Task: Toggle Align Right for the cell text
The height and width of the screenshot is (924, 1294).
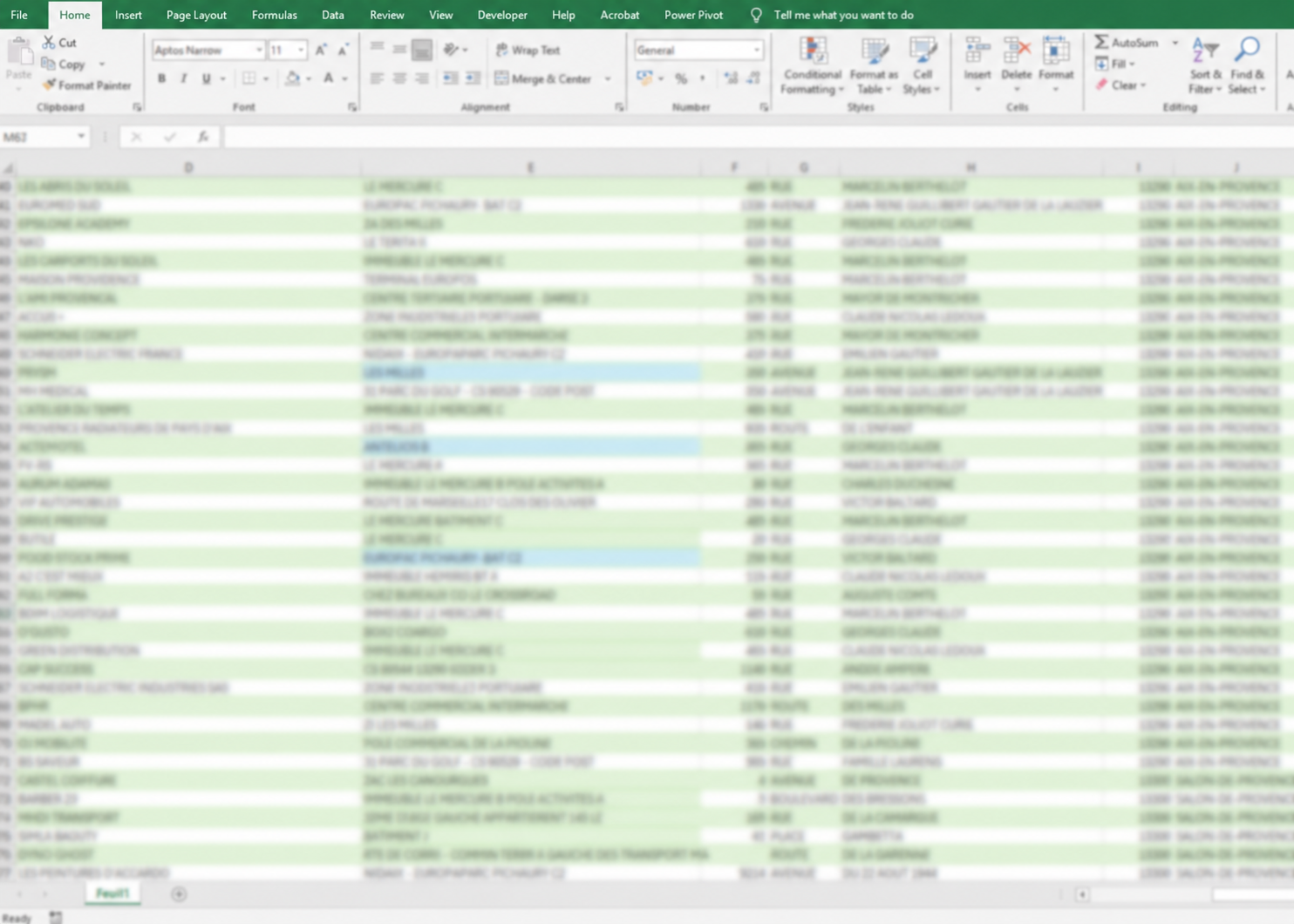Action: click(x=422, y=78)
